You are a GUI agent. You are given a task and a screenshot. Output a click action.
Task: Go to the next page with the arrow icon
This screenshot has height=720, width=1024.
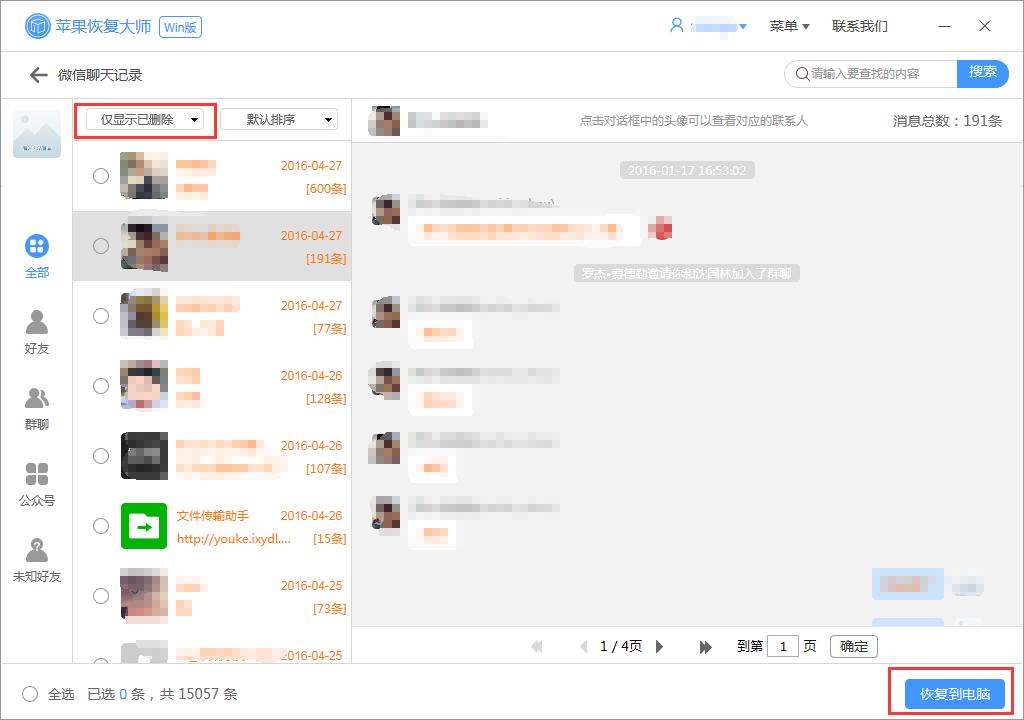pos(660,646)
